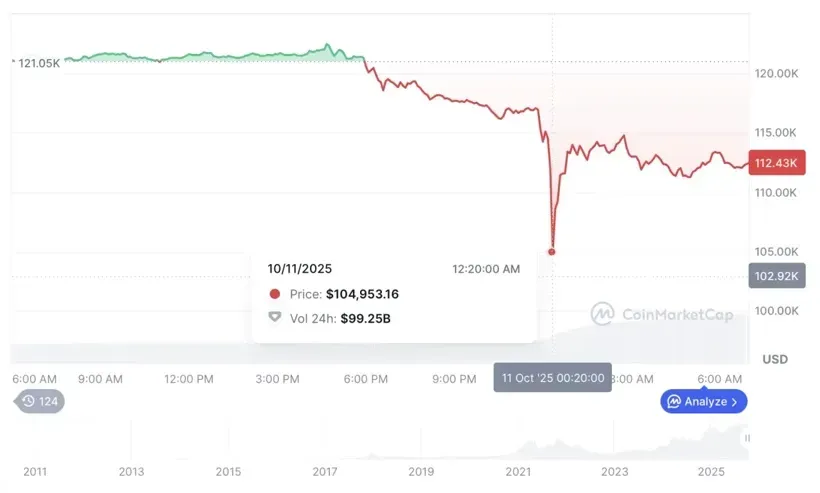This screenshot has width=820, height=493.
Task: Select the red 112.43K current price tag
Action: click(775, 163)
